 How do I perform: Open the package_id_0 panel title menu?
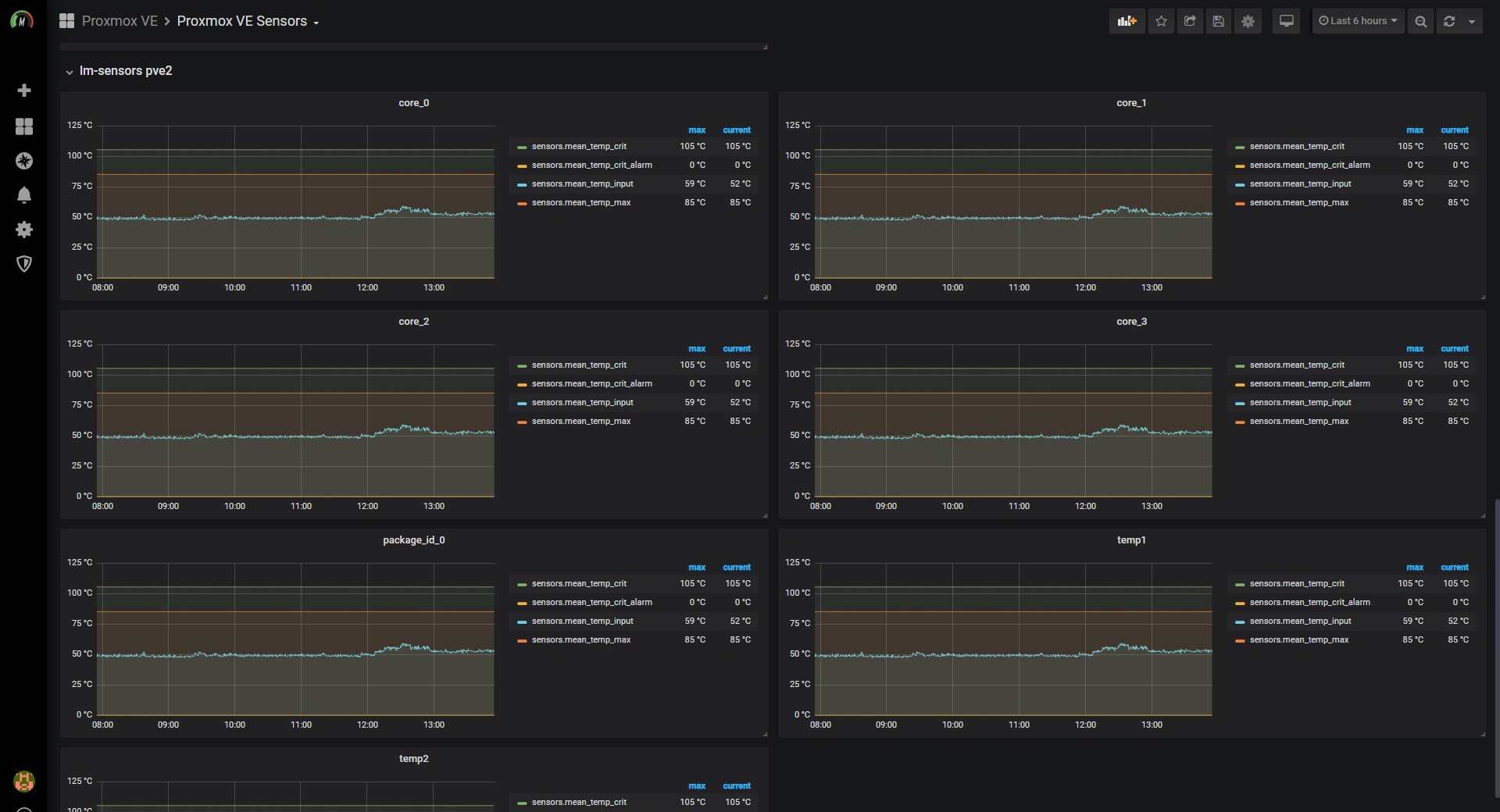tap(413, 540)
